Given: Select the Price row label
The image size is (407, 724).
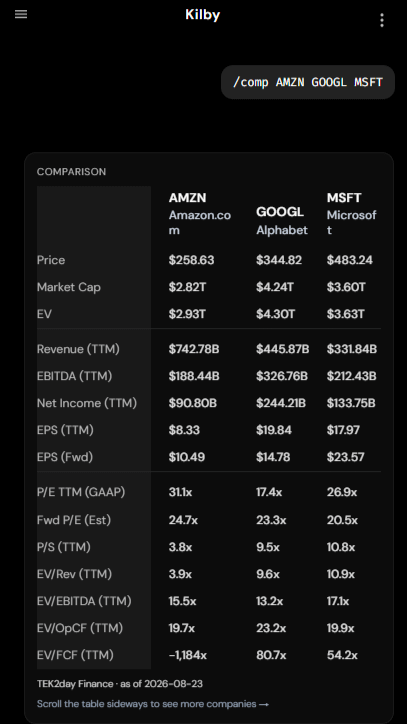Looking at the screenshot, I should tap(51, 260).
